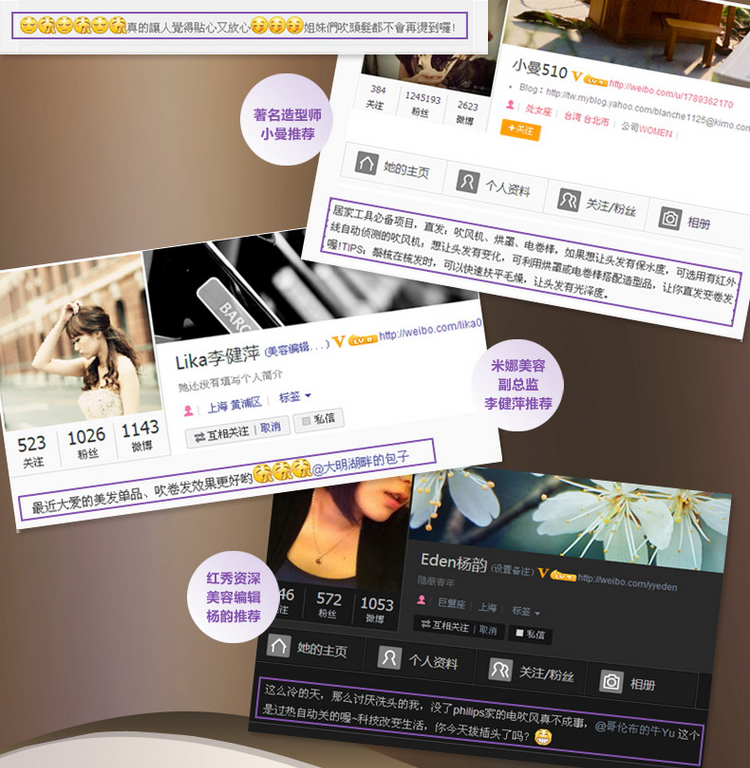The width and height of the screenshot is (750, 768).
Task: Click the camera icon in Eden杨韵 card
Action: coord(611,682)
